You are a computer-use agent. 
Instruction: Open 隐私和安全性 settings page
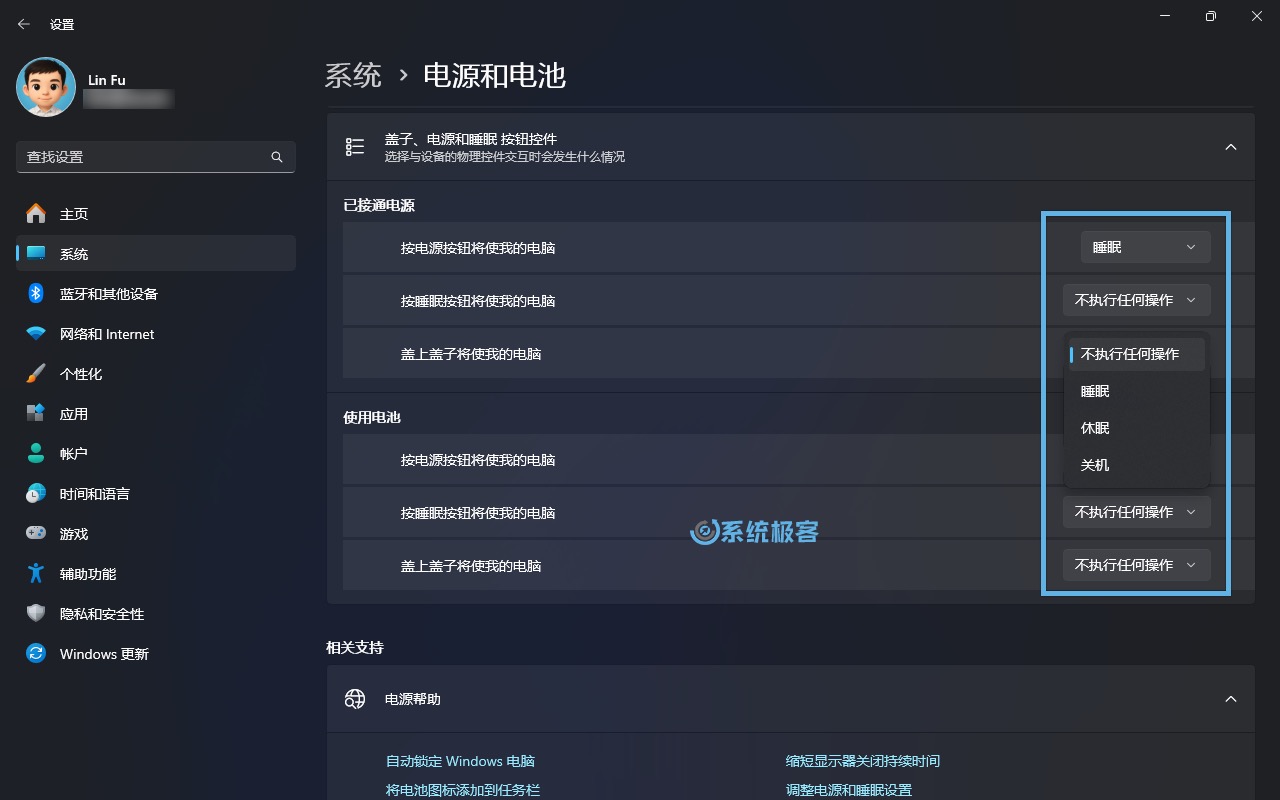point(156,613)
